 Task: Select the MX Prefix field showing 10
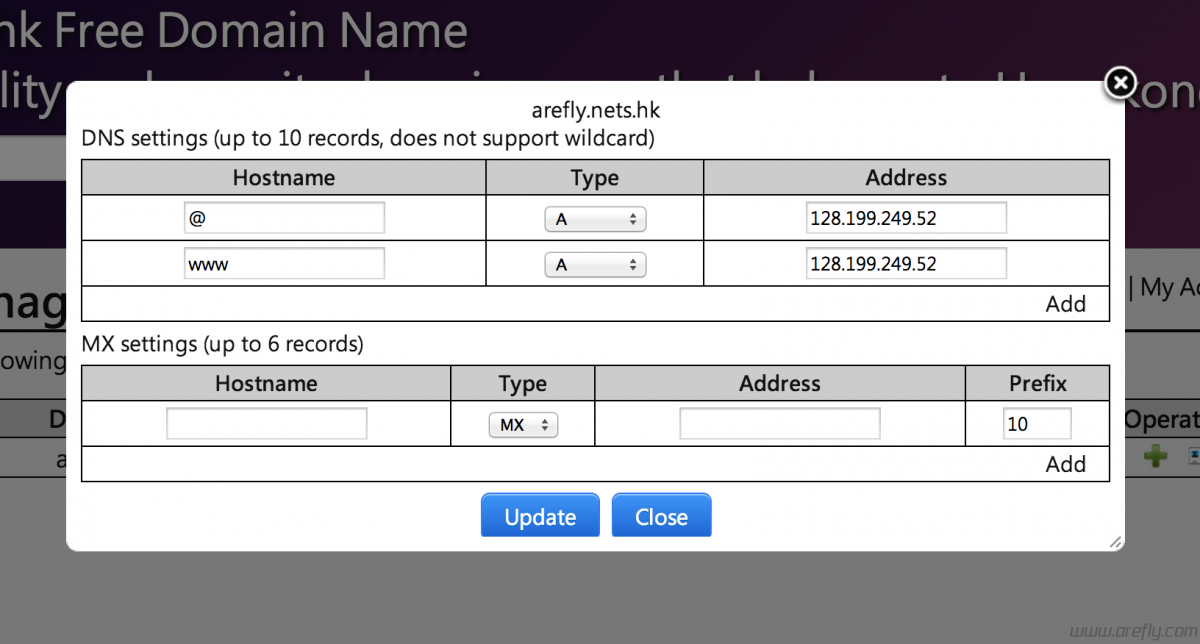1037,424
